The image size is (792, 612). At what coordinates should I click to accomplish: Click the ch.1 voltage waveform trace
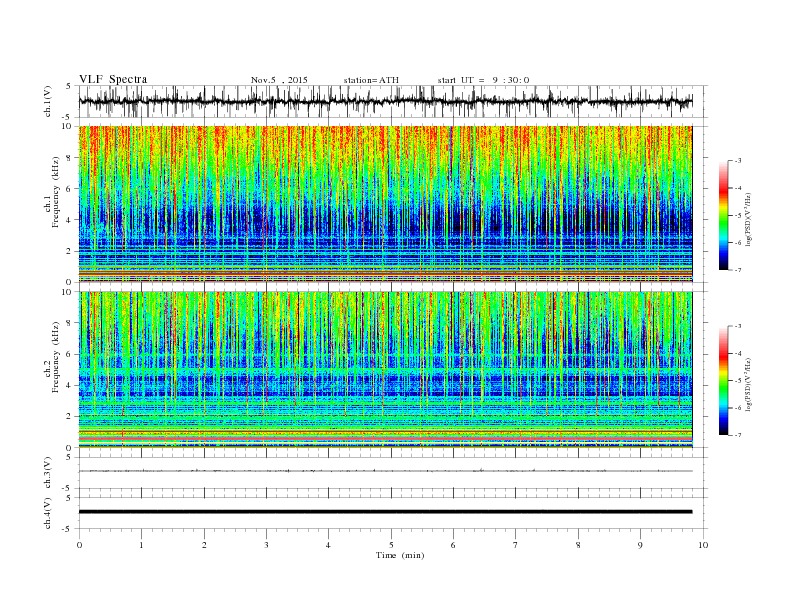[x=385, y=101]
